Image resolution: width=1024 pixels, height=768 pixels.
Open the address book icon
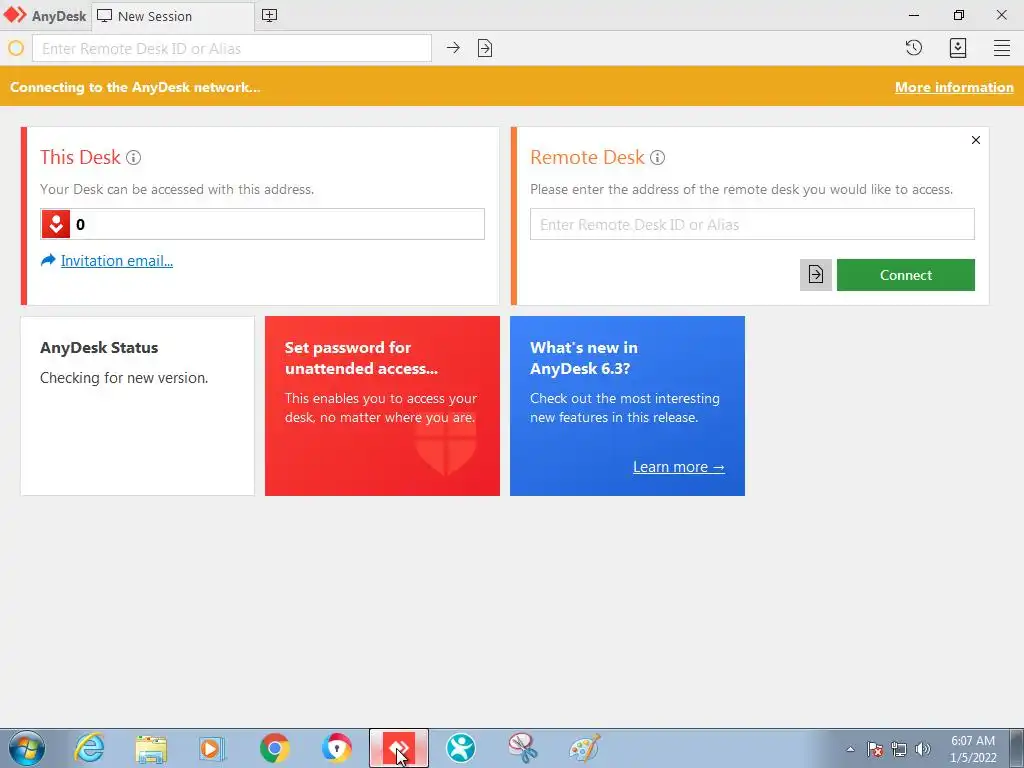point(958,48)
